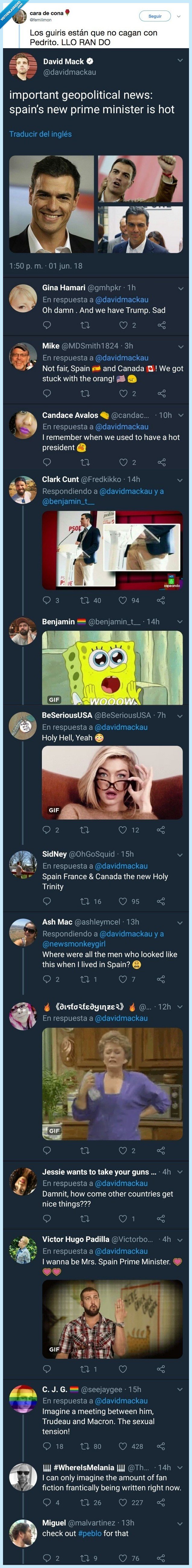Share Clark Cunt's tweet

(161, 600)
